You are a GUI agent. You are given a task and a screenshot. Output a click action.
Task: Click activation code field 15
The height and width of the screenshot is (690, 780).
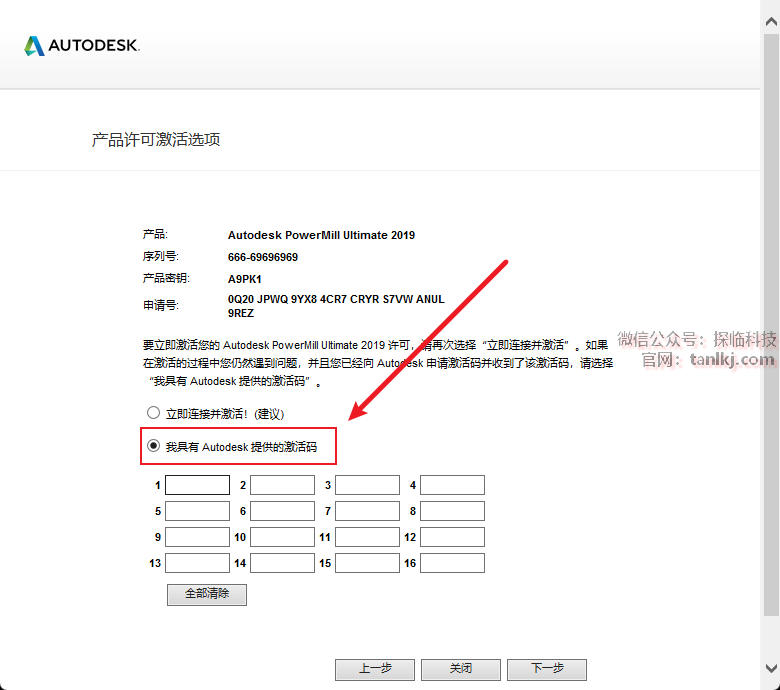(368, 563)
